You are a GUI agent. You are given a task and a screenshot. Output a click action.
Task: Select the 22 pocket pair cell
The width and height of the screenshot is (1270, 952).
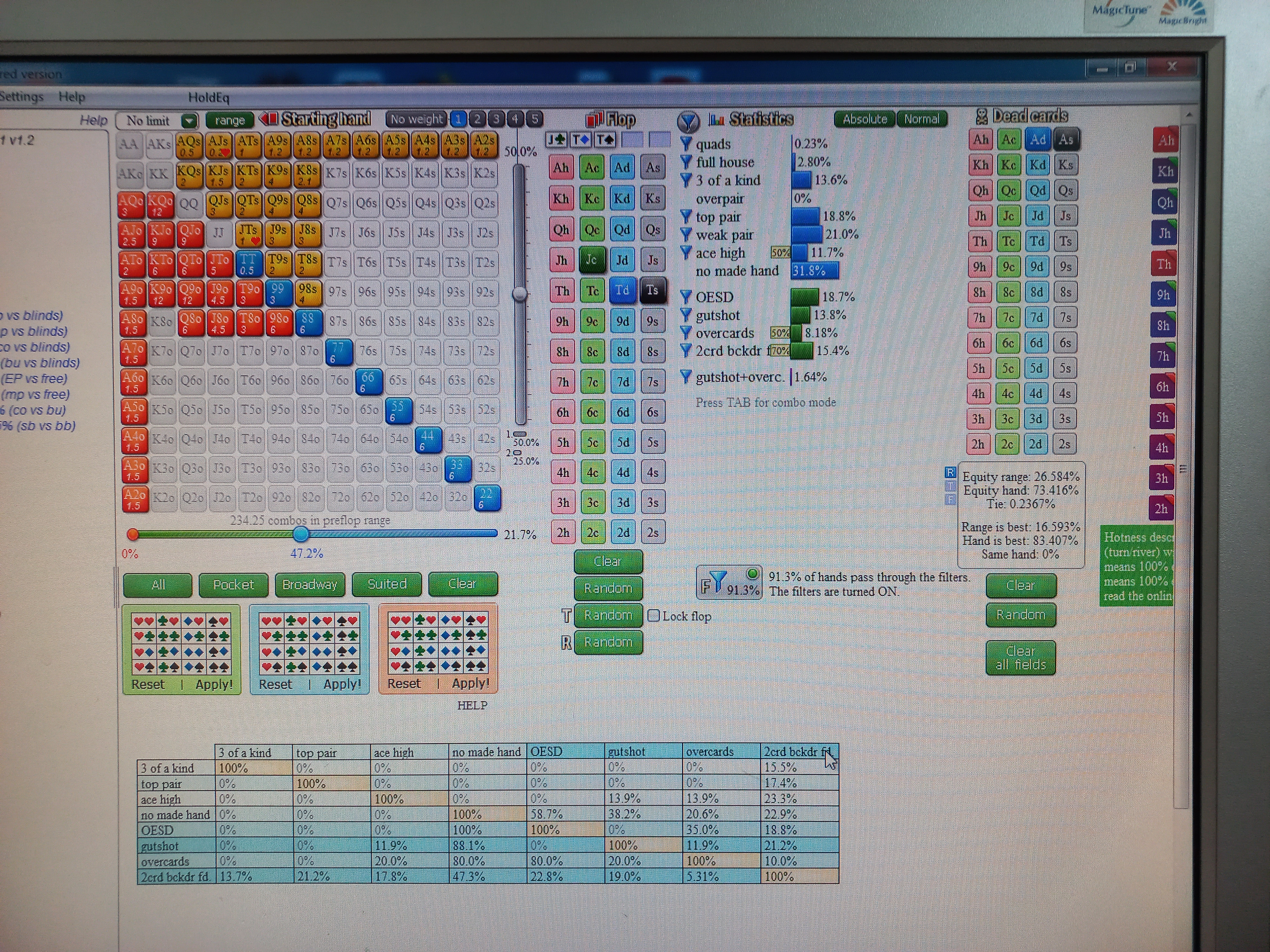pyautogui.click(x=487, y=498)
